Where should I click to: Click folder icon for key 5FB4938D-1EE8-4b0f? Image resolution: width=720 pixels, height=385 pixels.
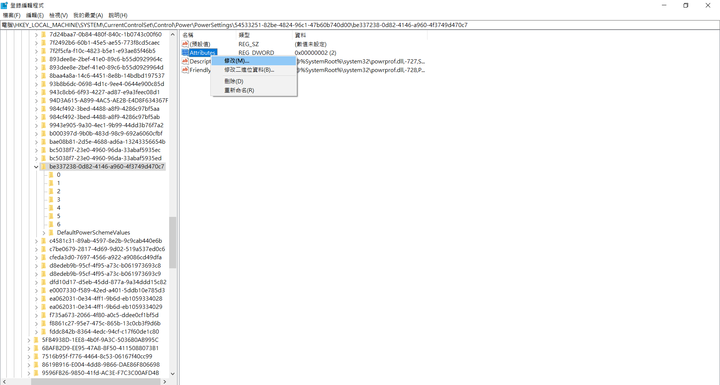[36, 340]
